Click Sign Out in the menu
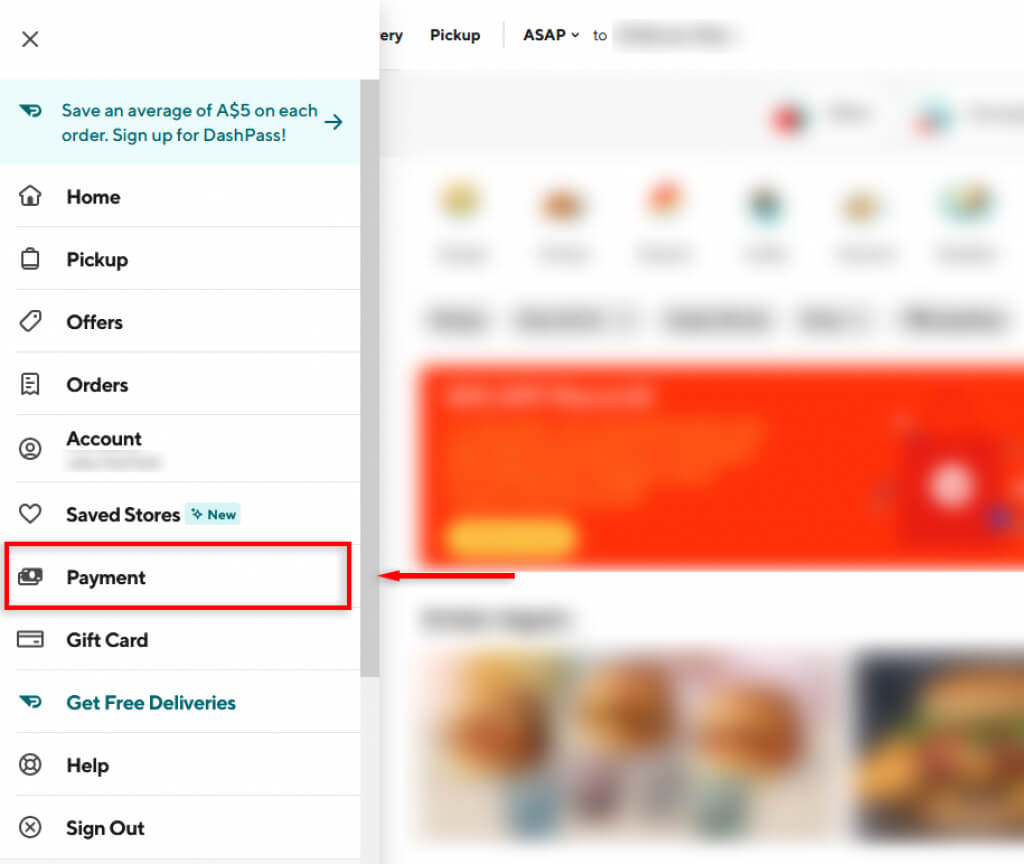Image resolution: width=1024 pixels, height=864 pixels. 105,828
